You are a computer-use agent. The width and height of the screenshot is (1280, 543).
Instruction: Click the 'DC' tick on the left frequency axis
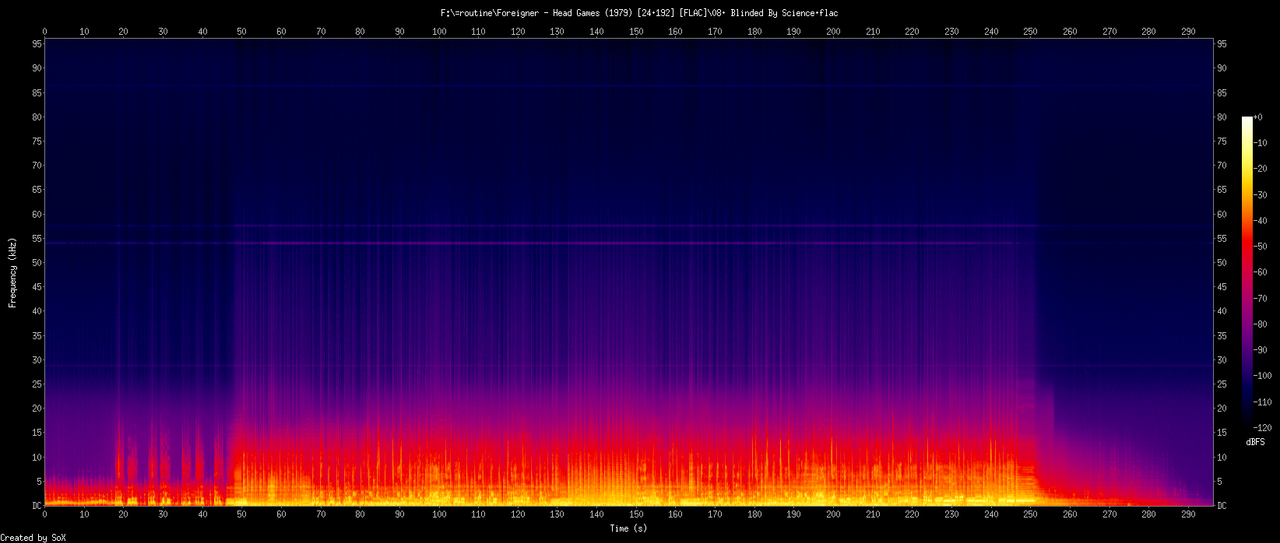pyautogui.click(x=36, y=505)
